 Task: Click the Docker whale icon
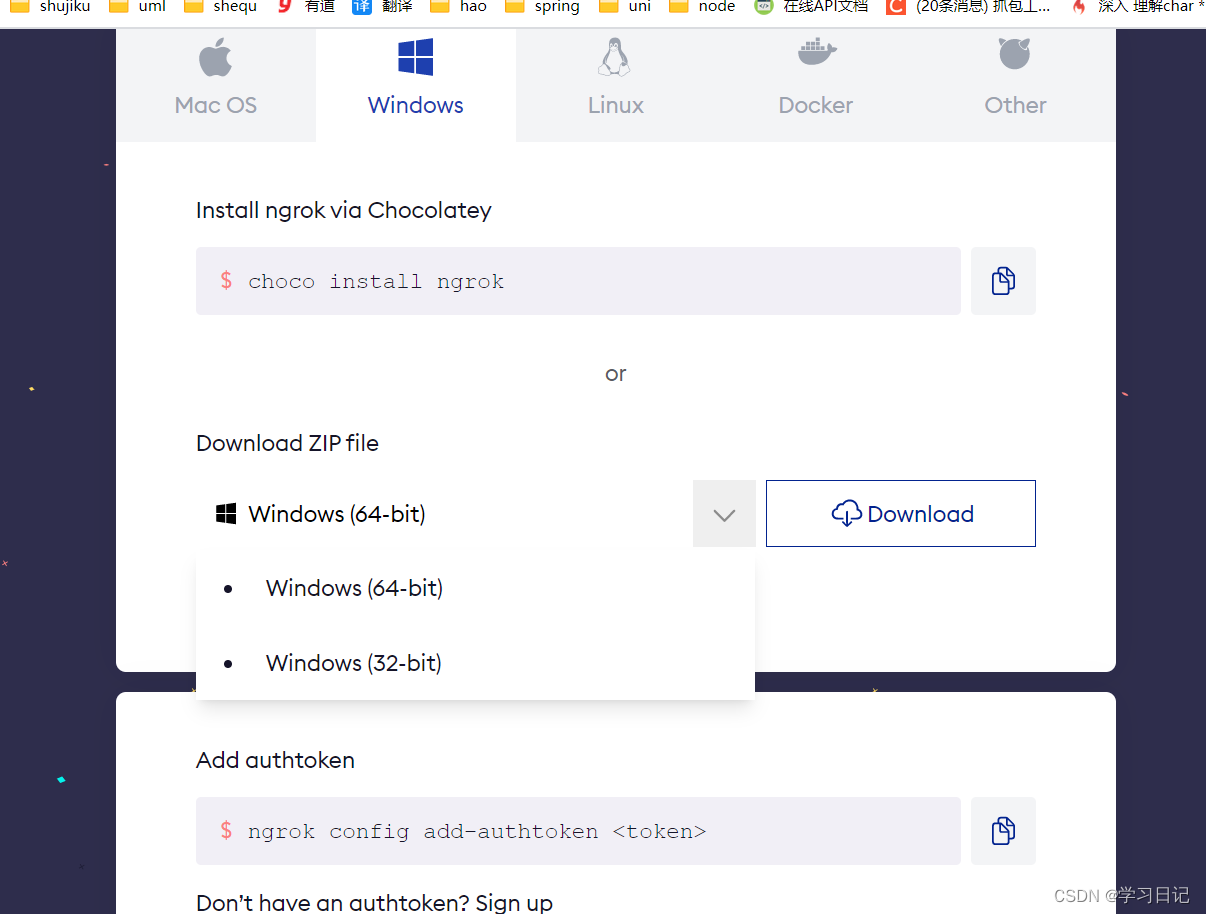pos(816,52)
